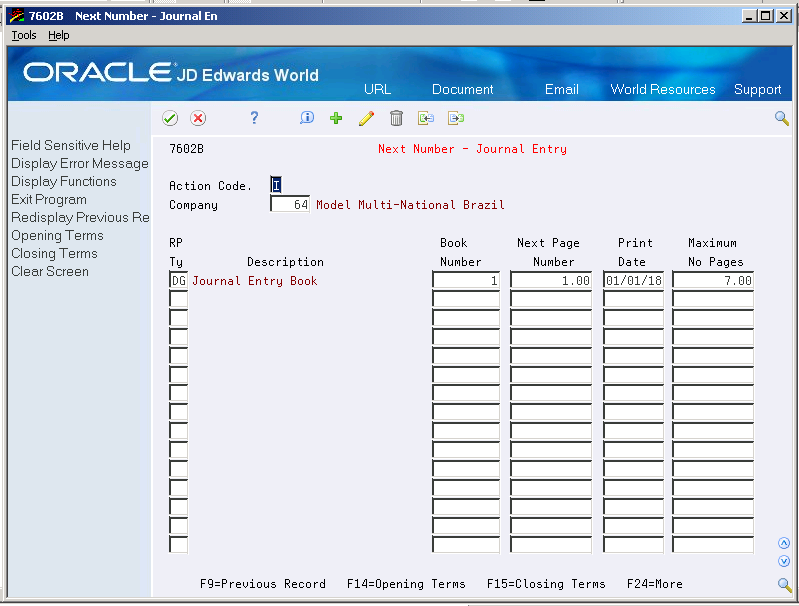
Task: Click the trash can Delete icon
Action: click(396, 118)
